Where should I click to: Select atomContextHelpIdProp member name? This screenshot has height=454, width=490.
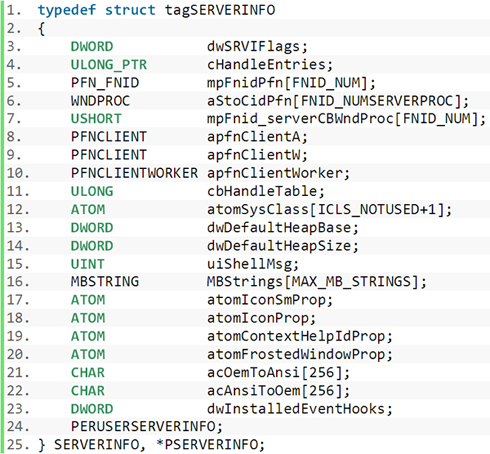tap(296, 336)
